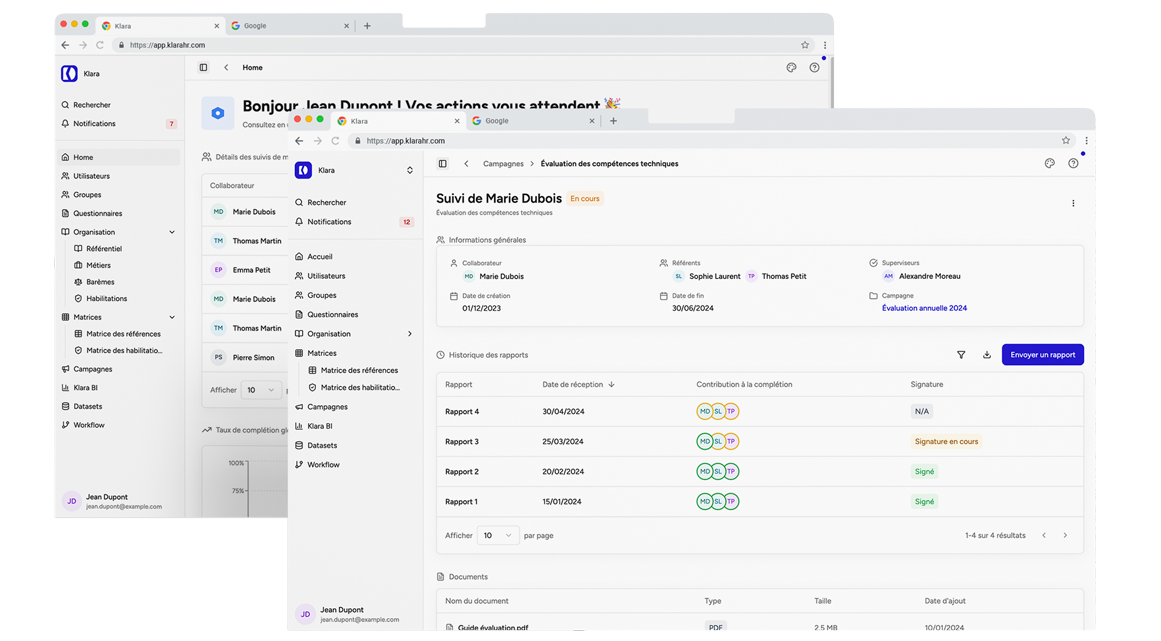Image resolution: width=1161 pixels, height=641 pixels.
Task: Click the download icon beside Envoyer un rapport
Action: [x=987, y=355]
